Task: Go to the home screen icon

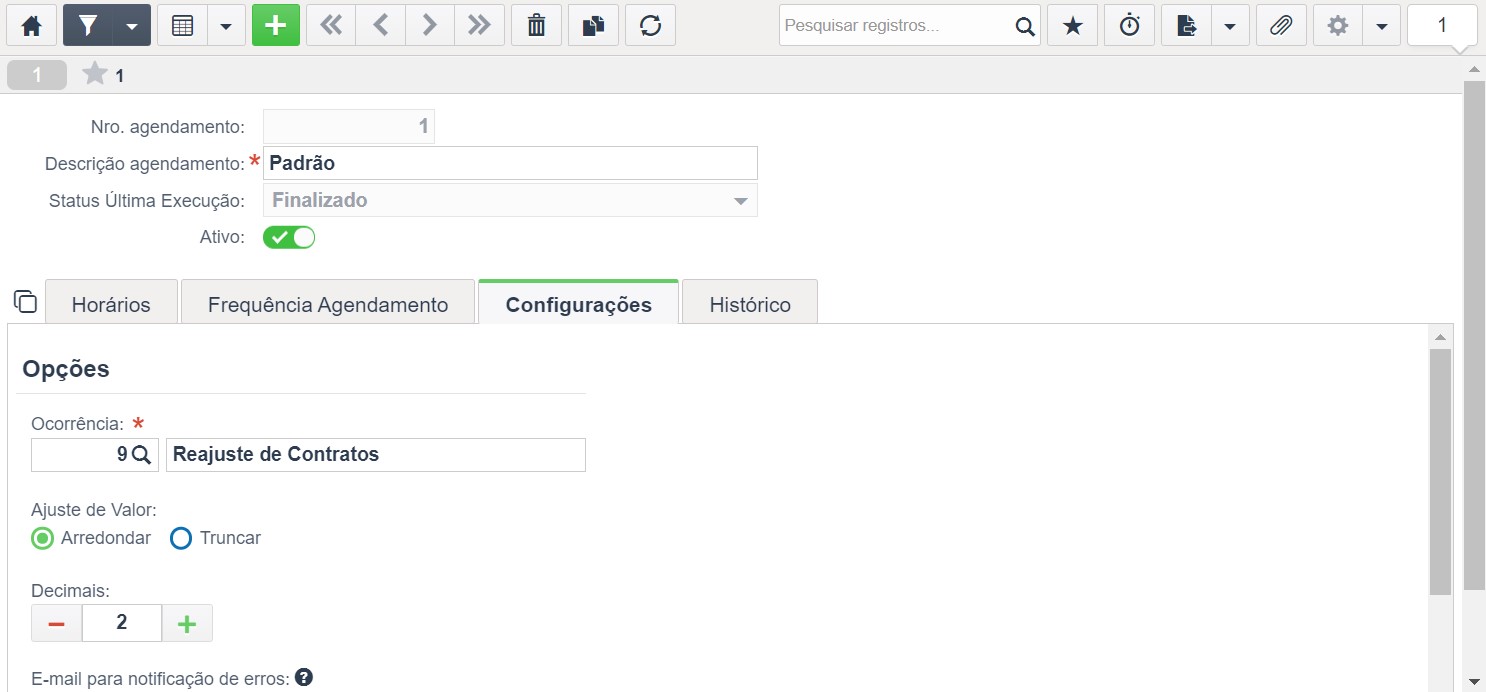Action: click(31, 26)
